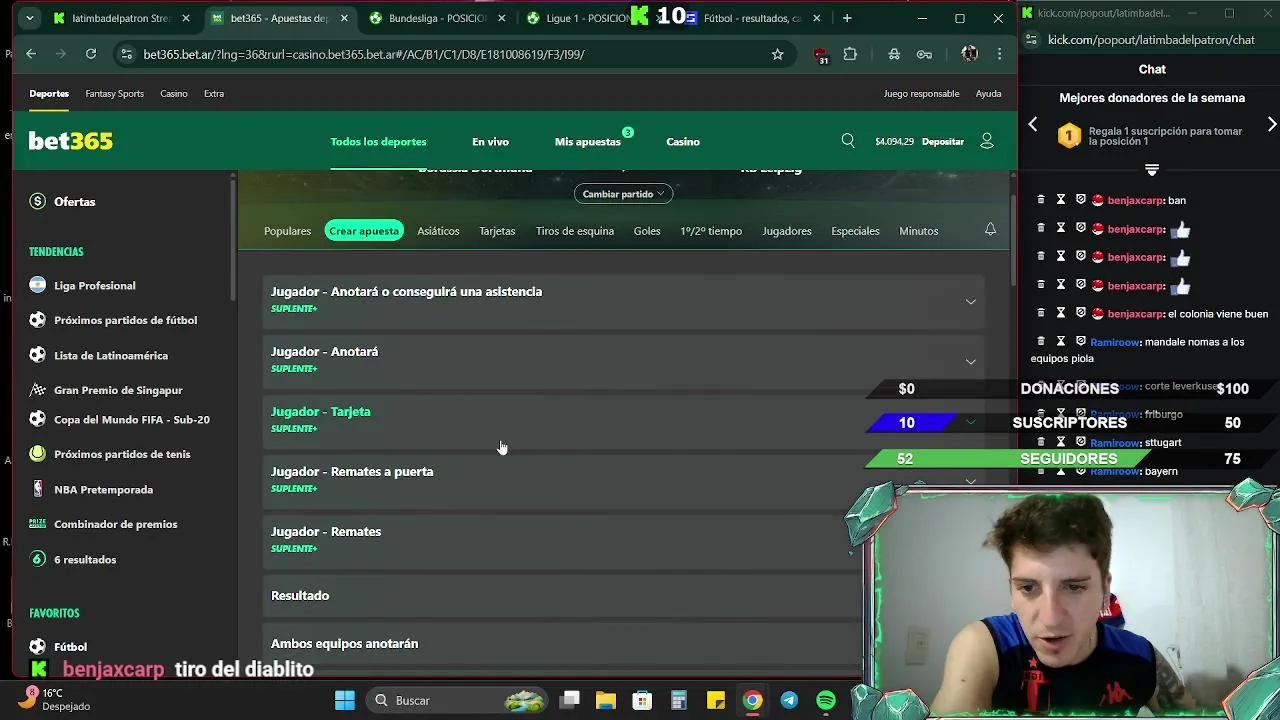1280x720 pixels.
Task: Open the Chrome extensions puzzle icon
Action: pos(850,54)
